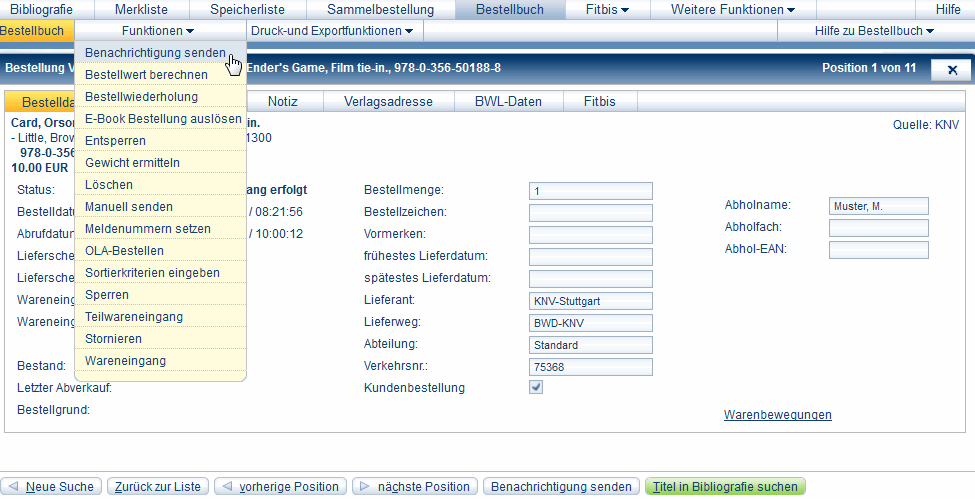Click Wareneingang menu entry
Image resolution: width=975 pixels, height=499 pixels.
(x=125, y=361)
